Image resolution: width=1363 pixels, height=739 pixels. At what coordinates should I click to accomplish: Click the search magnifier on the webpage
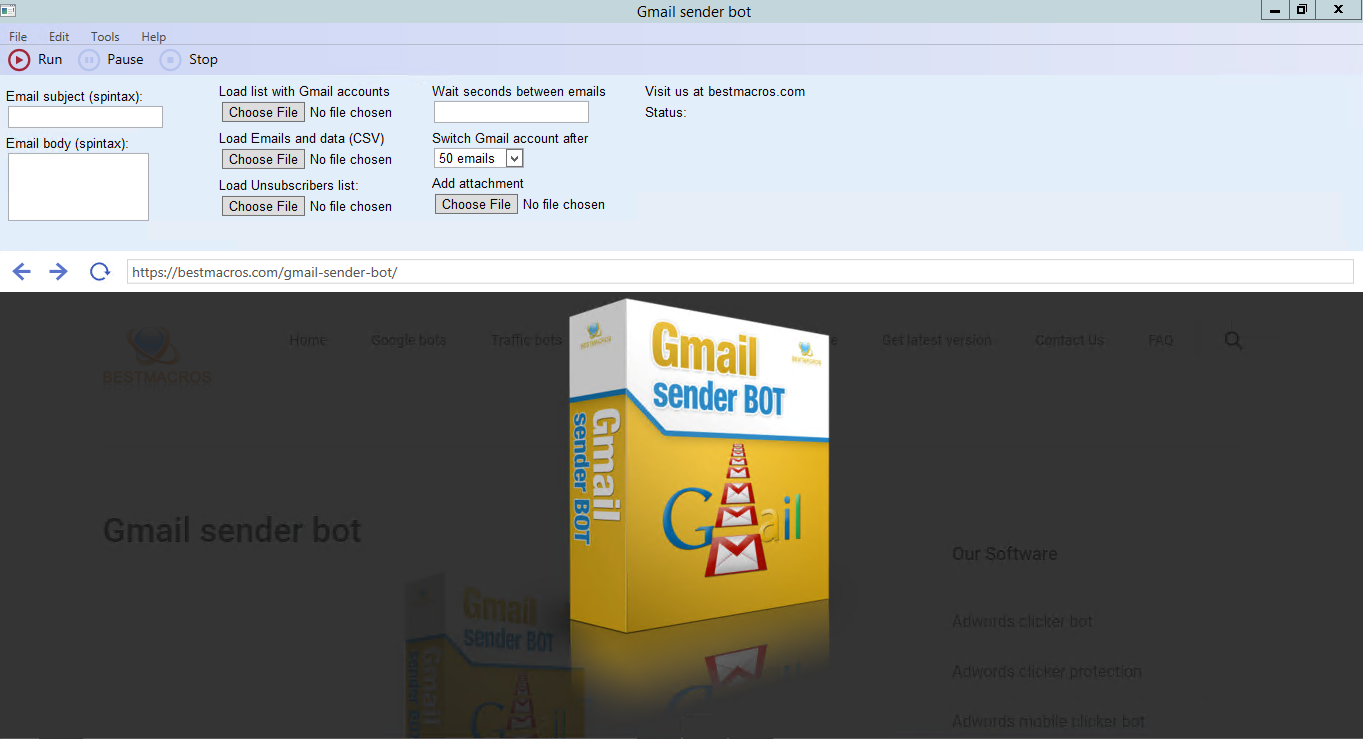(1233, 340)
